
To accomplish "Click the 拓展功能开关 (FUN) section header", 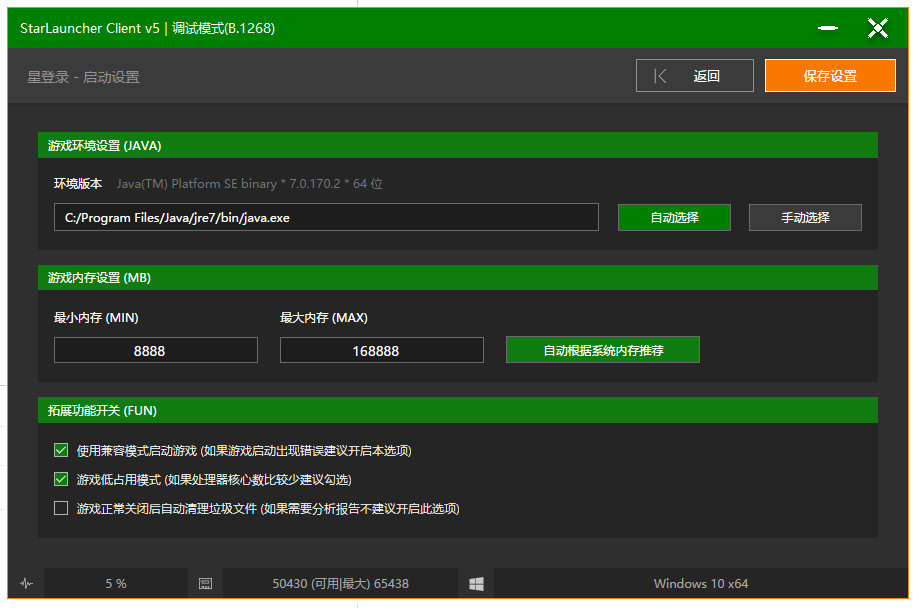I will pyautogui.click(x=458, y=410).
